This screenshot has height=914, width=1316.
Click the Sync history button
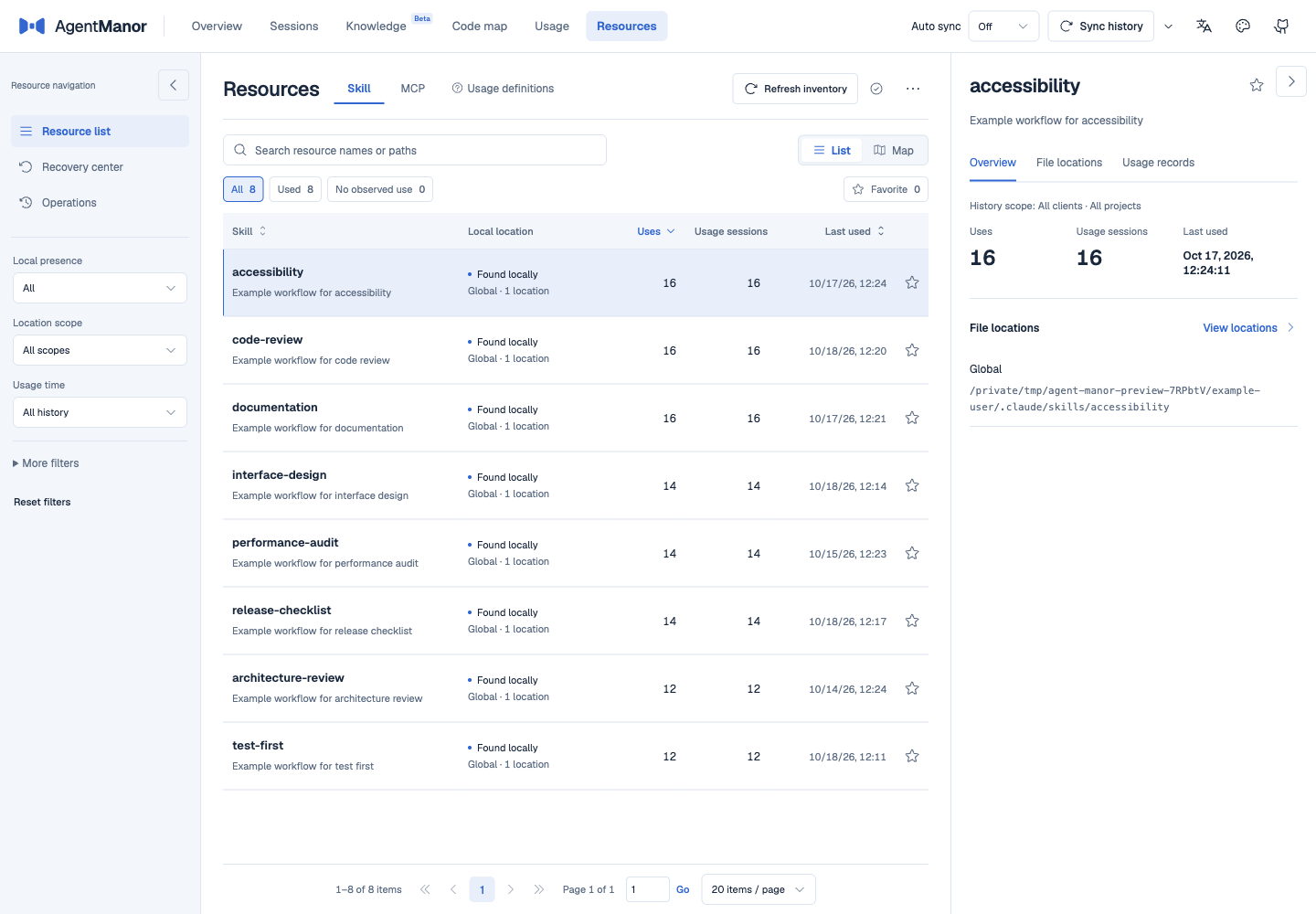click(1101, 27)
